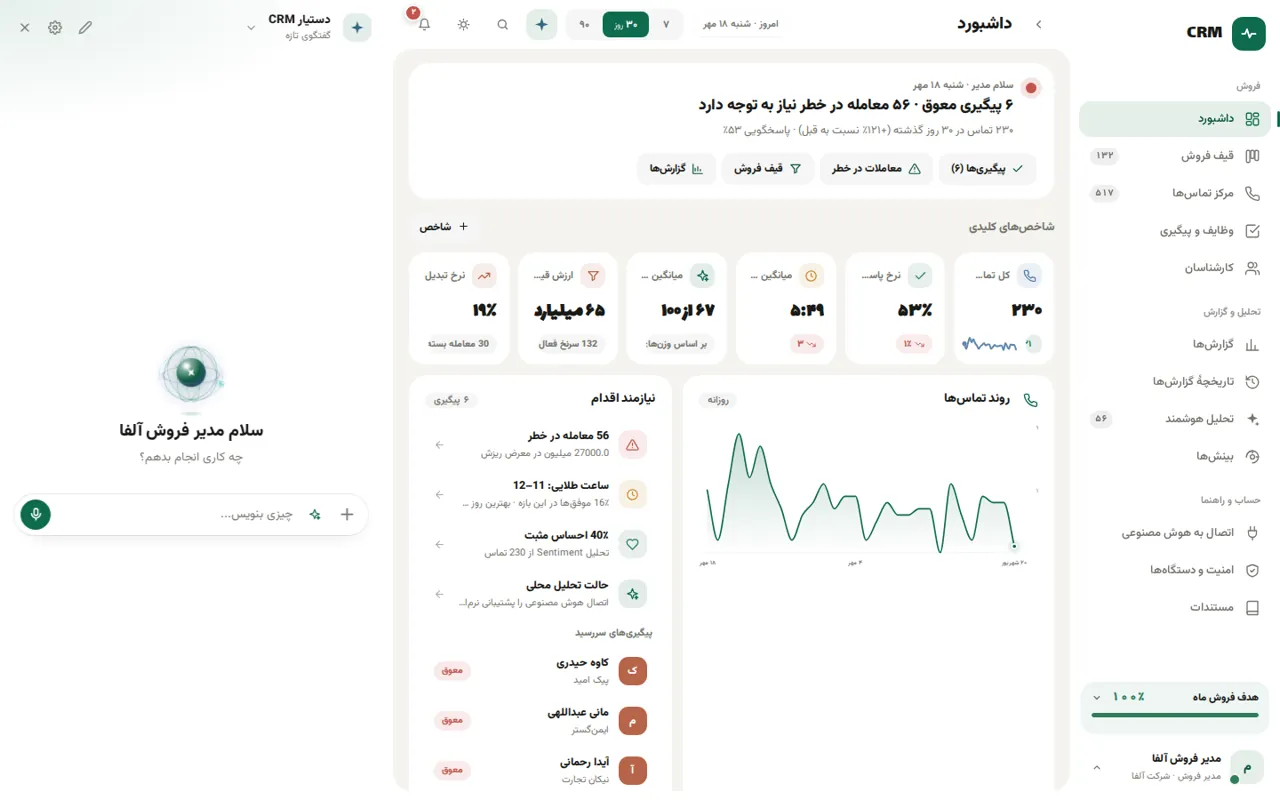Click the heart icon of احساس مثبت
This screenshot has width=1280, height=800.
click(x=632, y=544)
